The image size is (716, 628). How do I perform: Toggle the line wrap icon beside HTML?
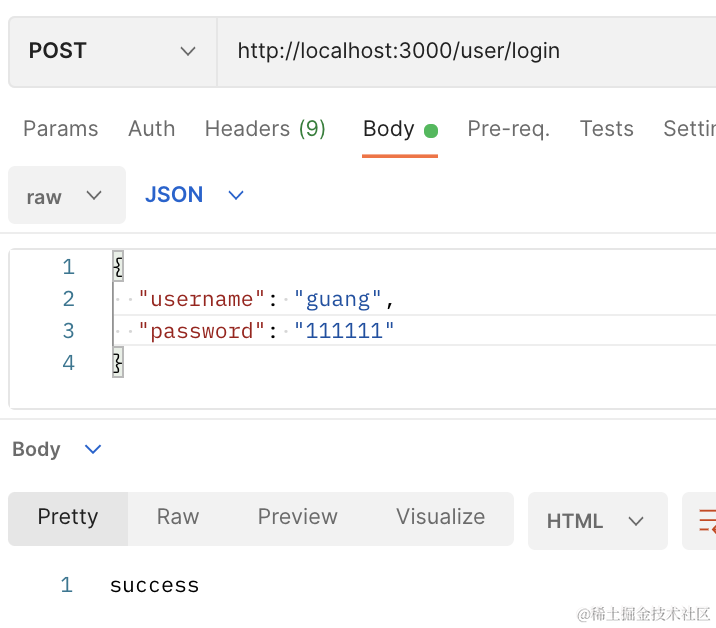click(706, 521)
